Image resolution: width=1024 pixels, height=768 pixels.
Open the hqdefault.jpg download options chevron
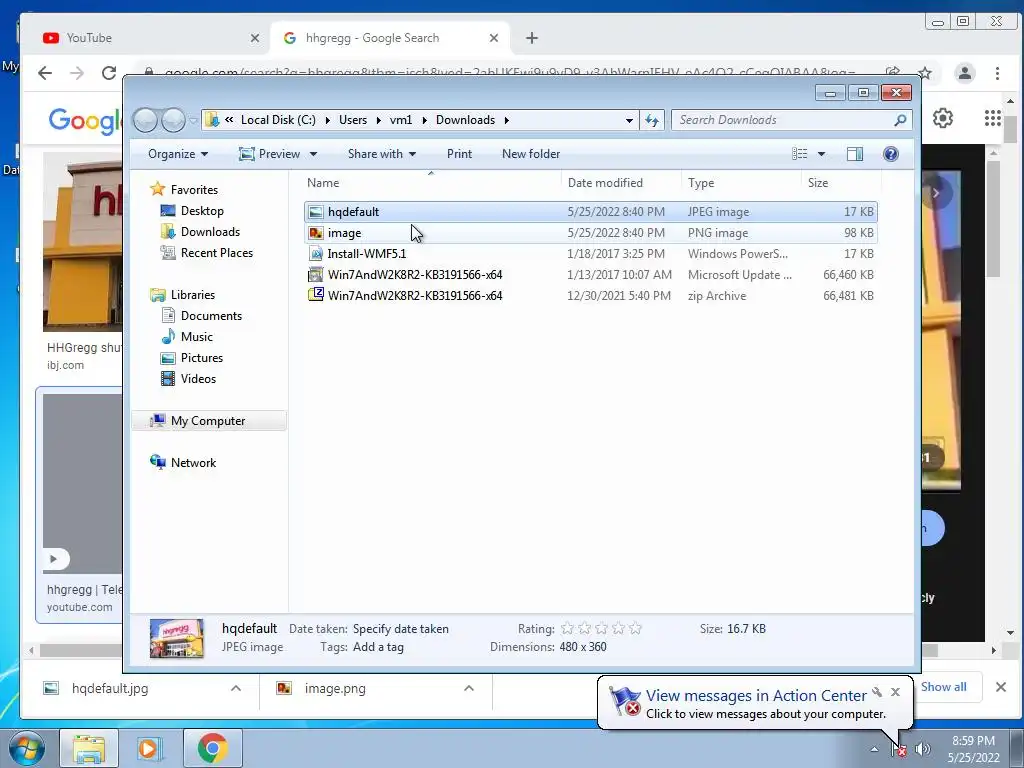pos(236,688)
